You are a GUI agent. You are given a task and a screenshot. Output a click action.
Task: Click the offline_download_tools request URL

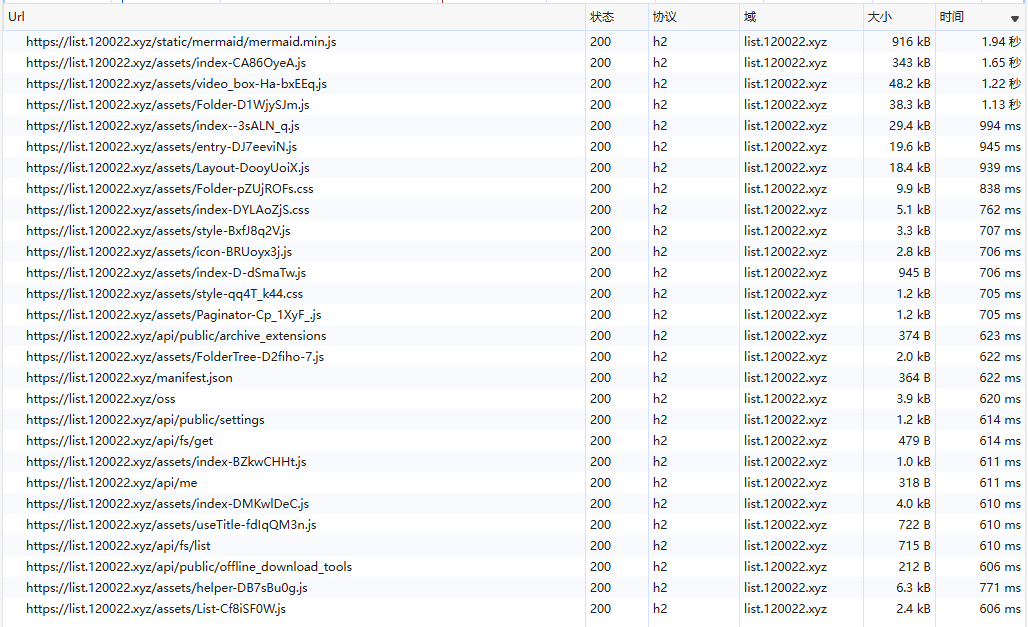[x=189, y=567]
